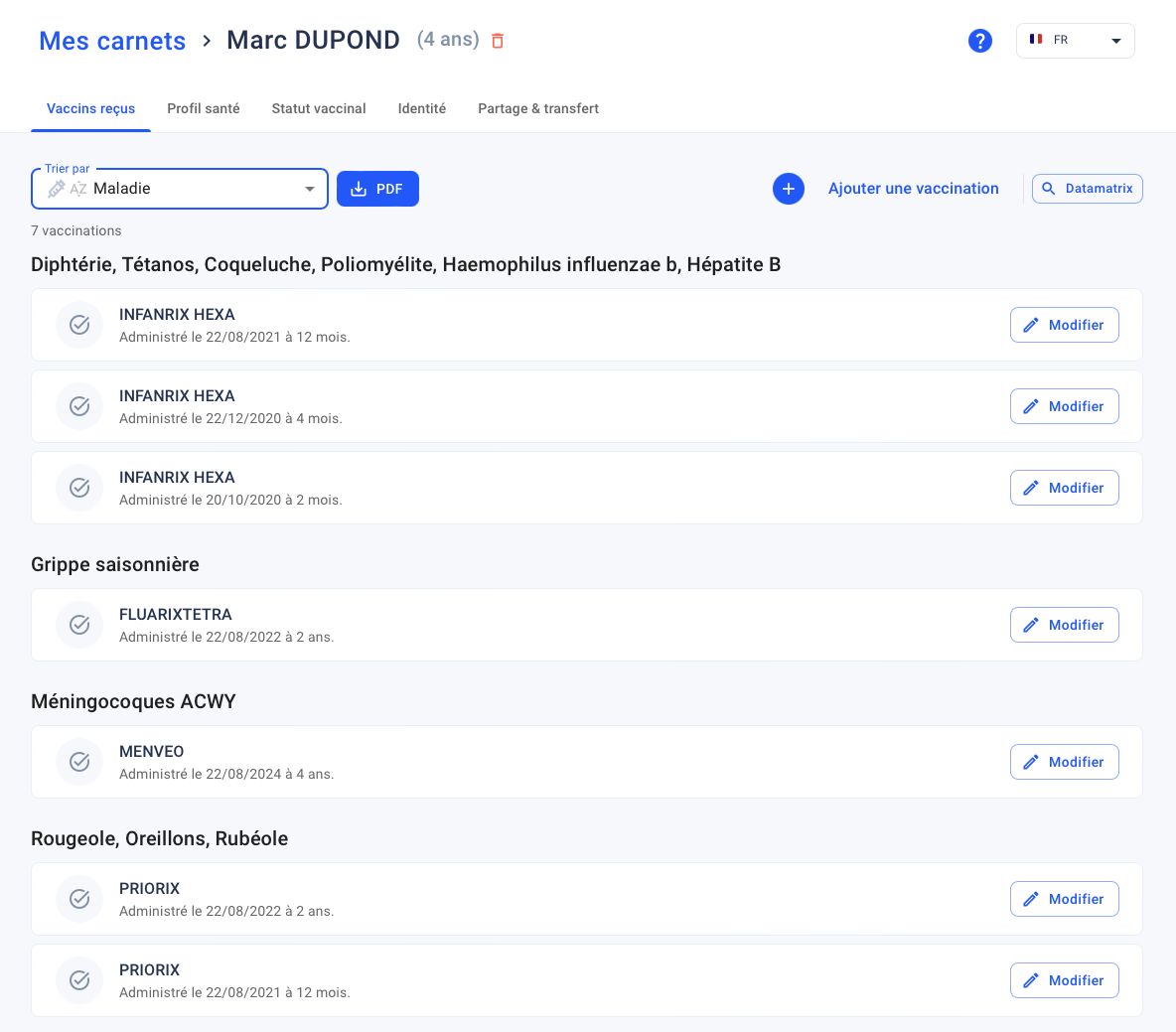This screenshot has height=1032, width=1176.
Task: Click checkmark icon of MENVEO vaccination
Action: (x=79, y=762)
